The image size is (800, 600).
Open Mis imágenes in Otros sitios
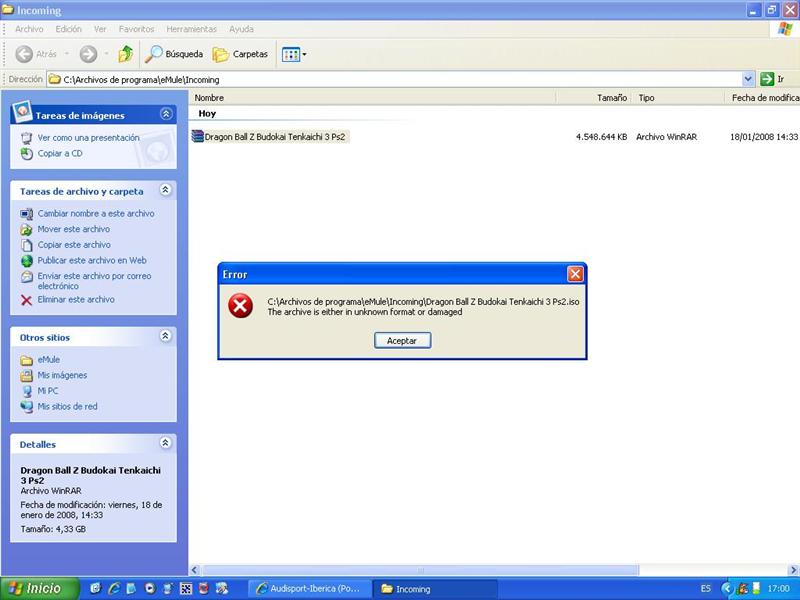[62, 376]
